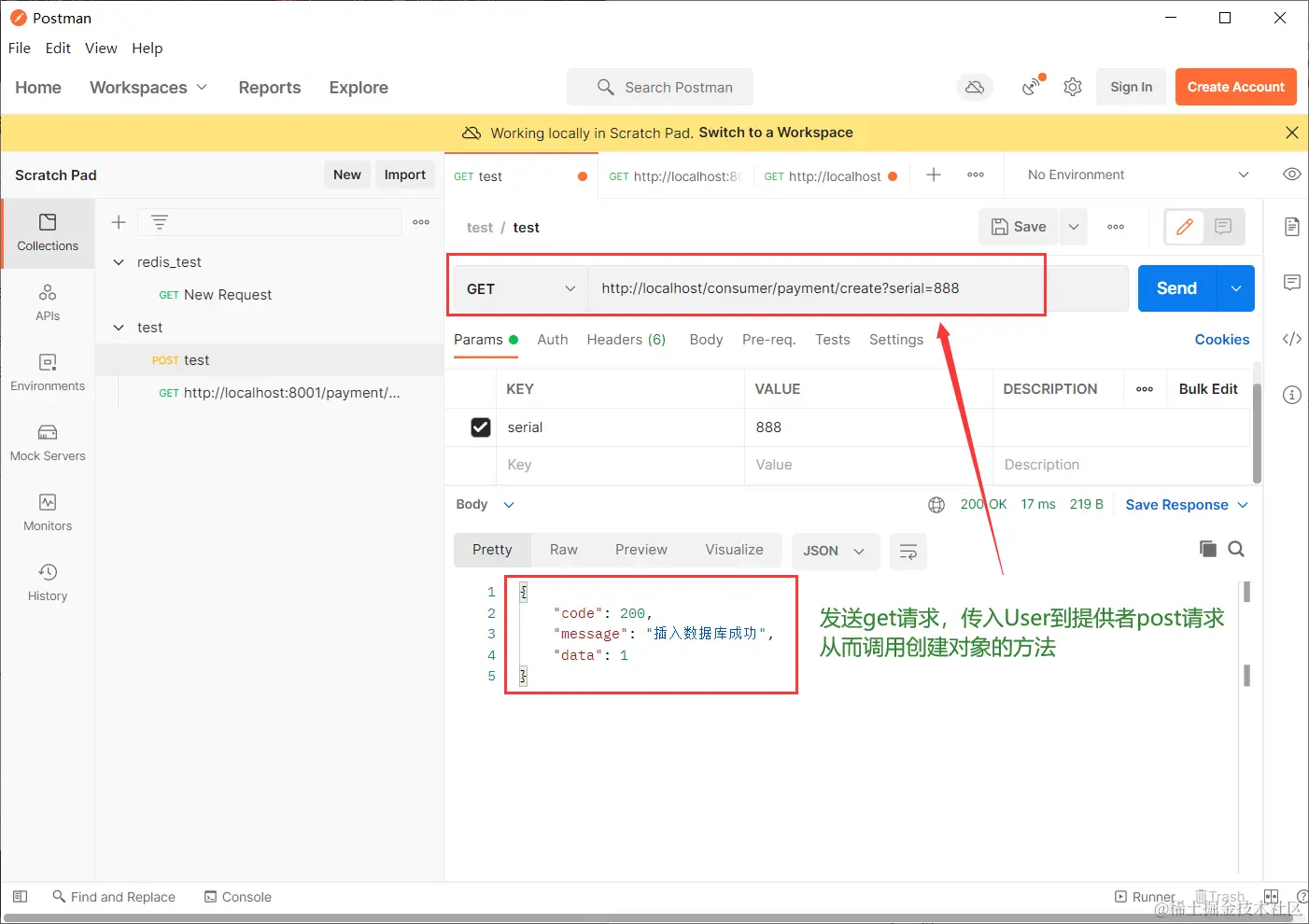Expand the Send button arrow options
The width and height of the screenshot is (1309, 924).
click(1236, 288)
